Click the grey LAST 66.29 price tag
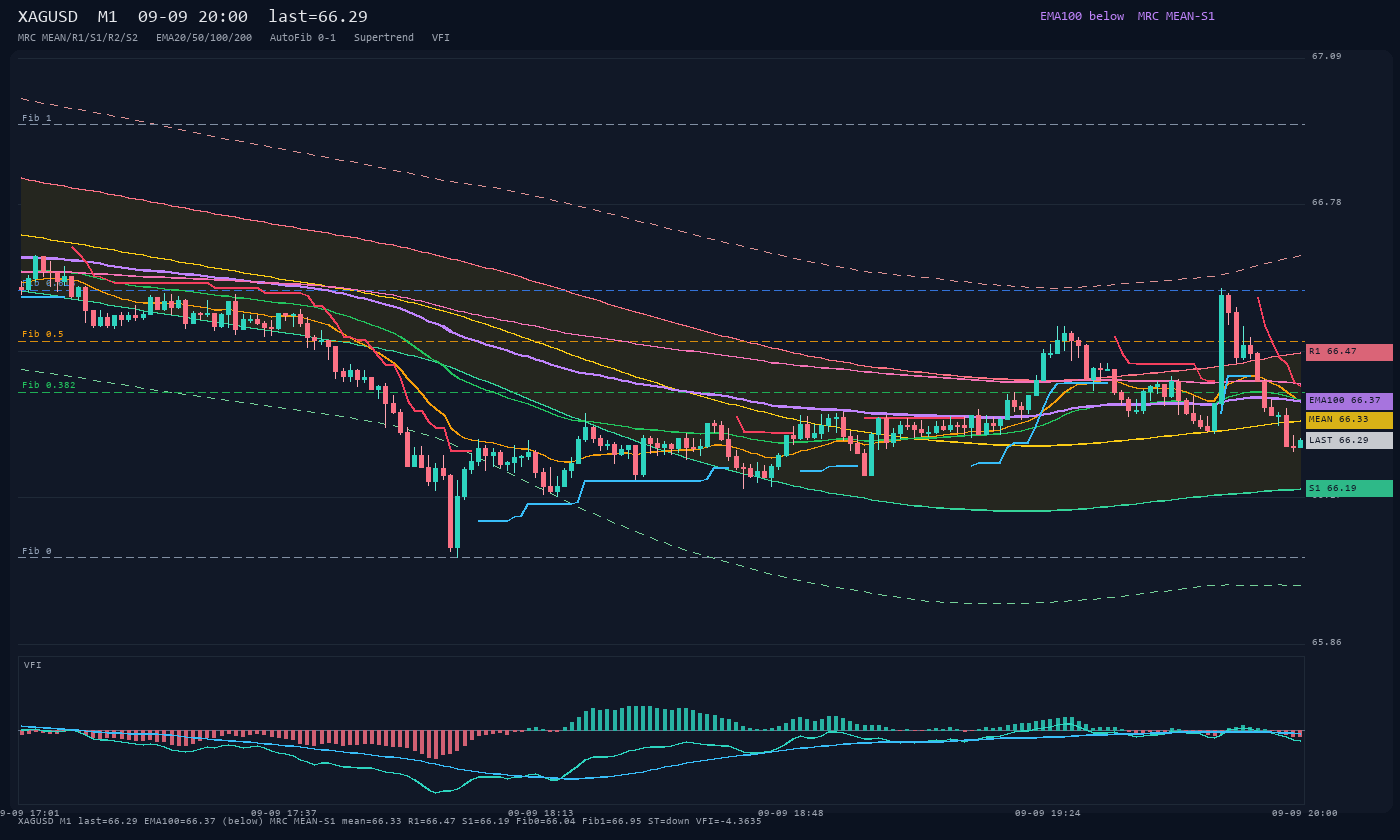Image resolution: width=1400 pixels, height=840 pixels. tap(1349, 440)
